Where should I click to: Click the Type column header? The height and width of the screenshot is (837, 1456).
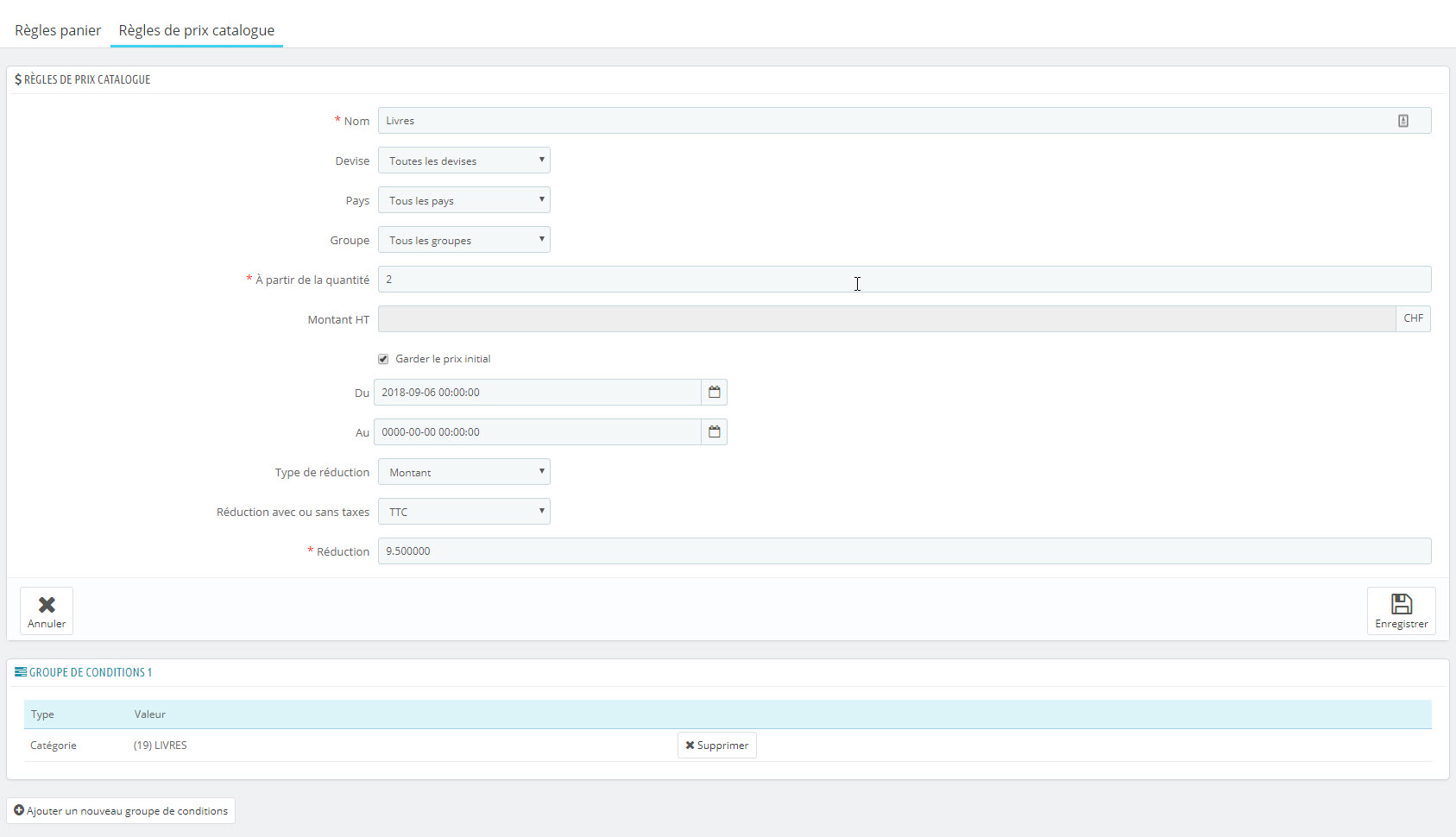42,714
